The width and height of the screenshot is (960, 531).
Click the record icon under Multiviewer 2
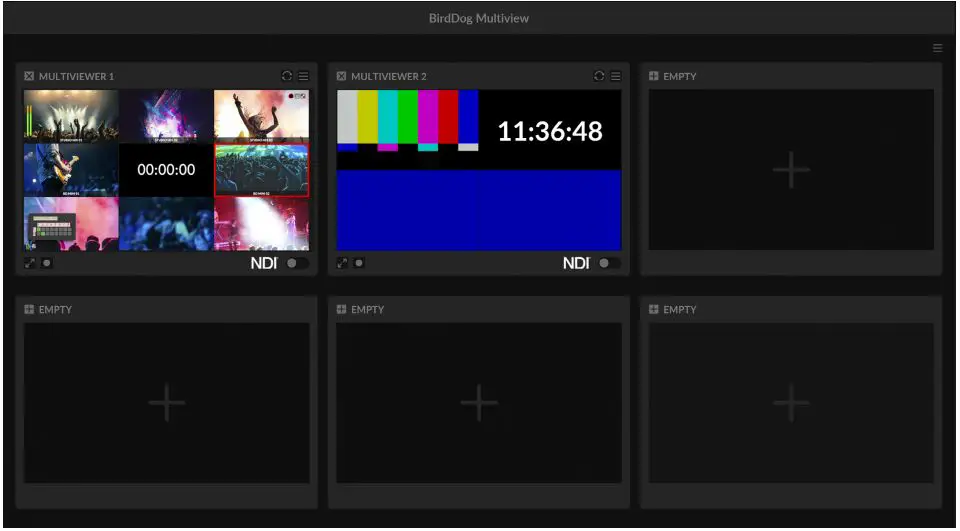(359, 263)
